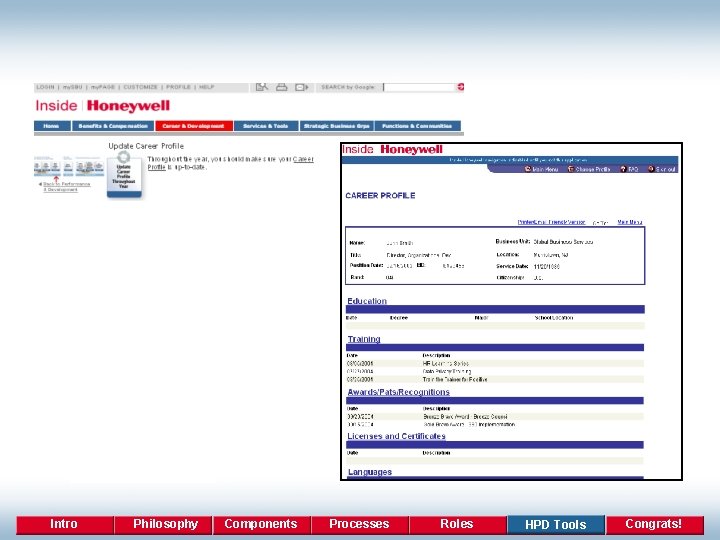
Task: Click the Languages section heading
Action: (370, 472)
